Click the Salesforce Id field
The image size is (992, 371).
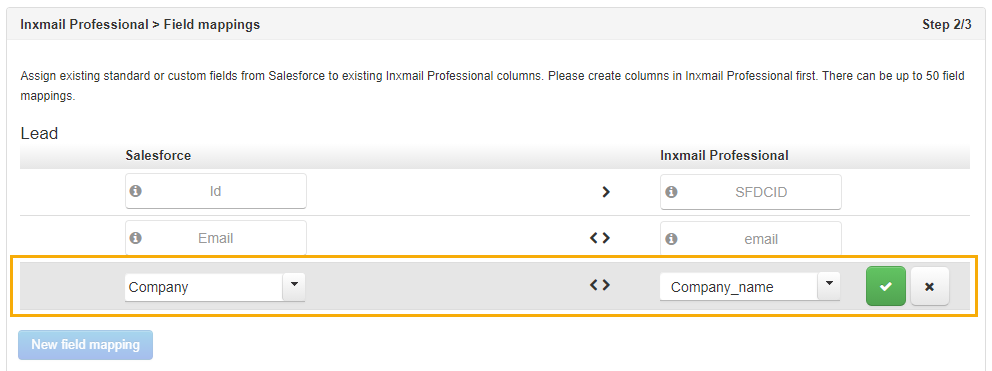pos(216,191)
